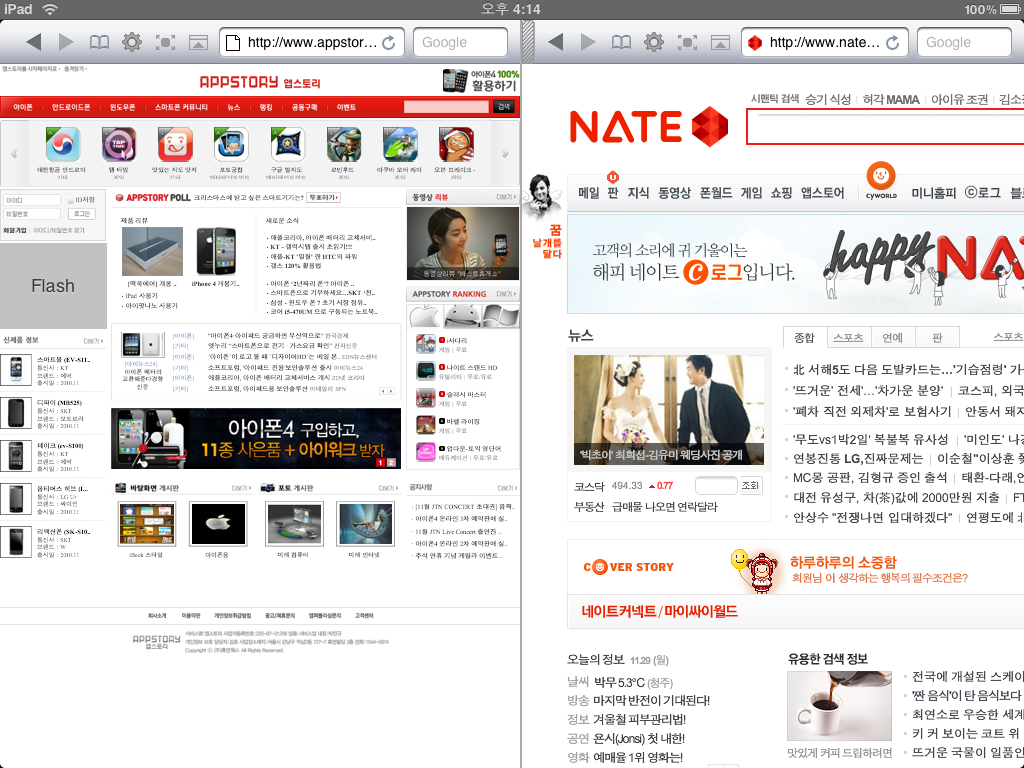Open the 회원가입 sign-up link

pyautogui.click(x=15, y=230)
